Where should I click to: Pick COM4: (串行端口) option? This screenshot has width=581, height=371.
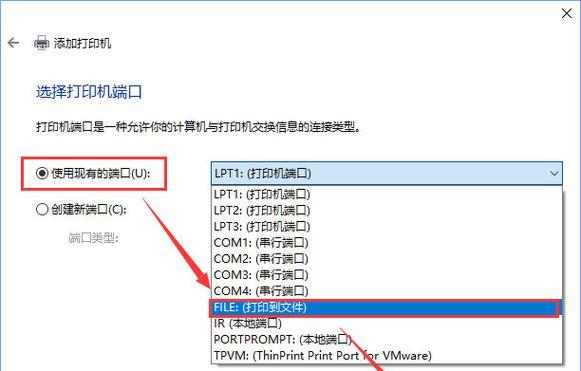coord(387,291)
